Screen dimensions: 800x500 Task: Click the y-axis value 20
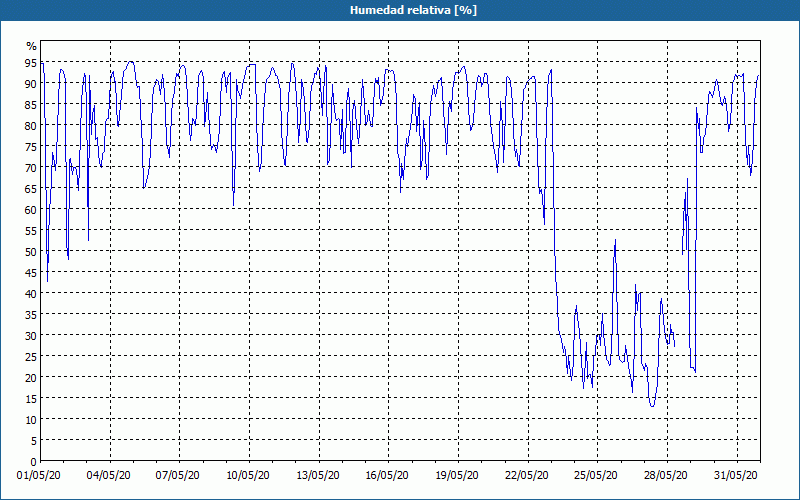tap(31, 378)
